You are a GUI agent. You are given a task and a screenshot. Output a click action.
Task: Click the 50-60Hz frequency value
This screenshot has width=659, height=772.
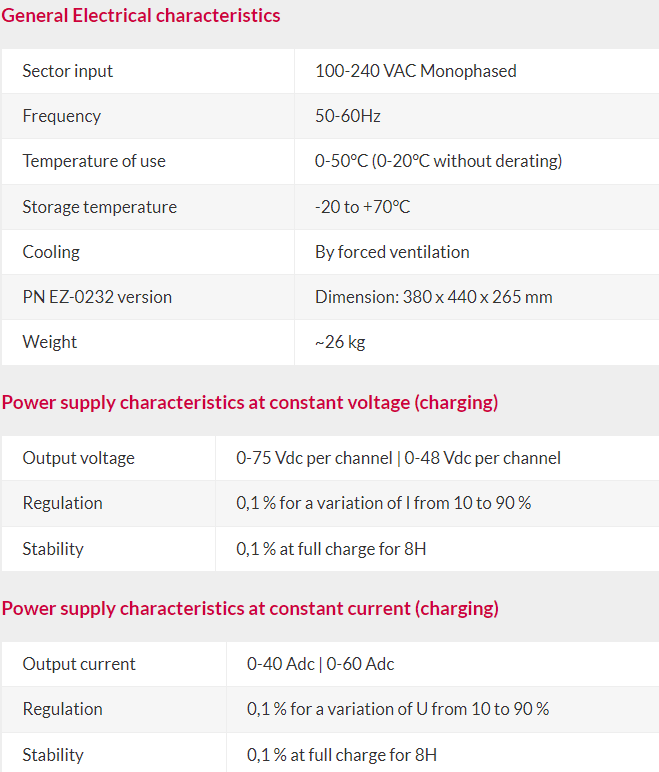point(348,116)
